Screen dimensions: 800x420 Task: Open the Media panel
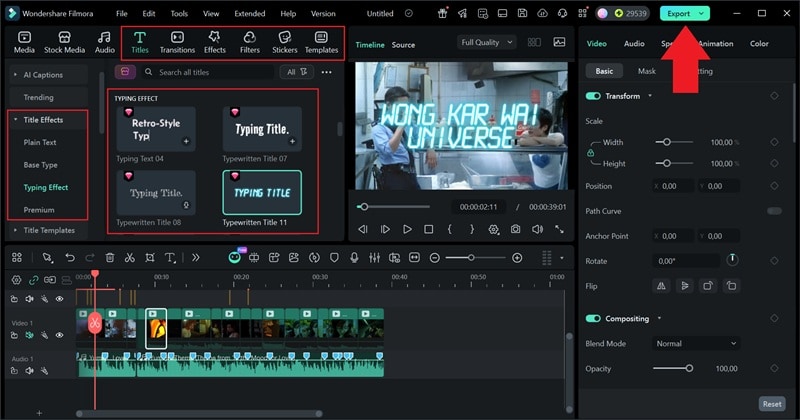[x=24, y=42]
